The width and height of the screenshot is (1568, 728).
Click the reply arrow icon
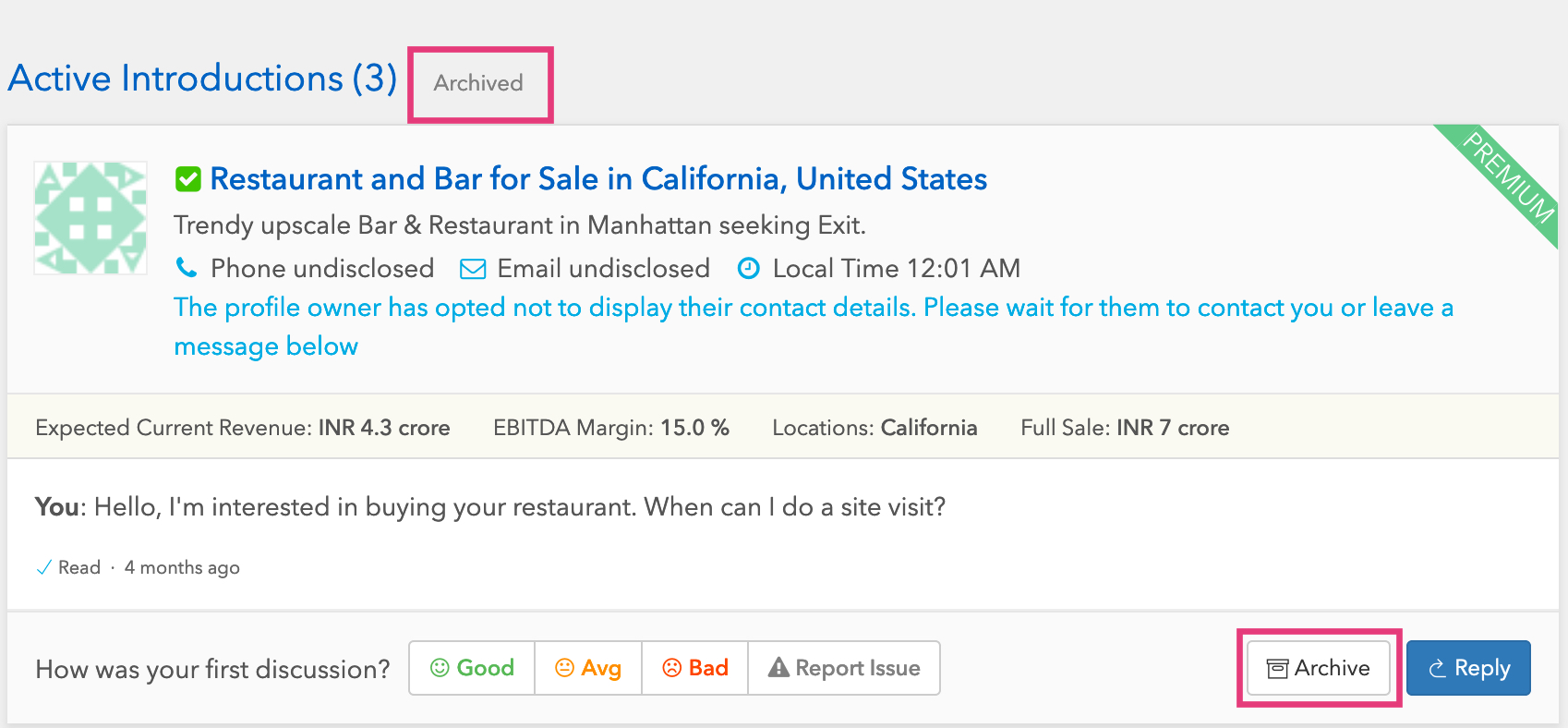coord(1437,669)
